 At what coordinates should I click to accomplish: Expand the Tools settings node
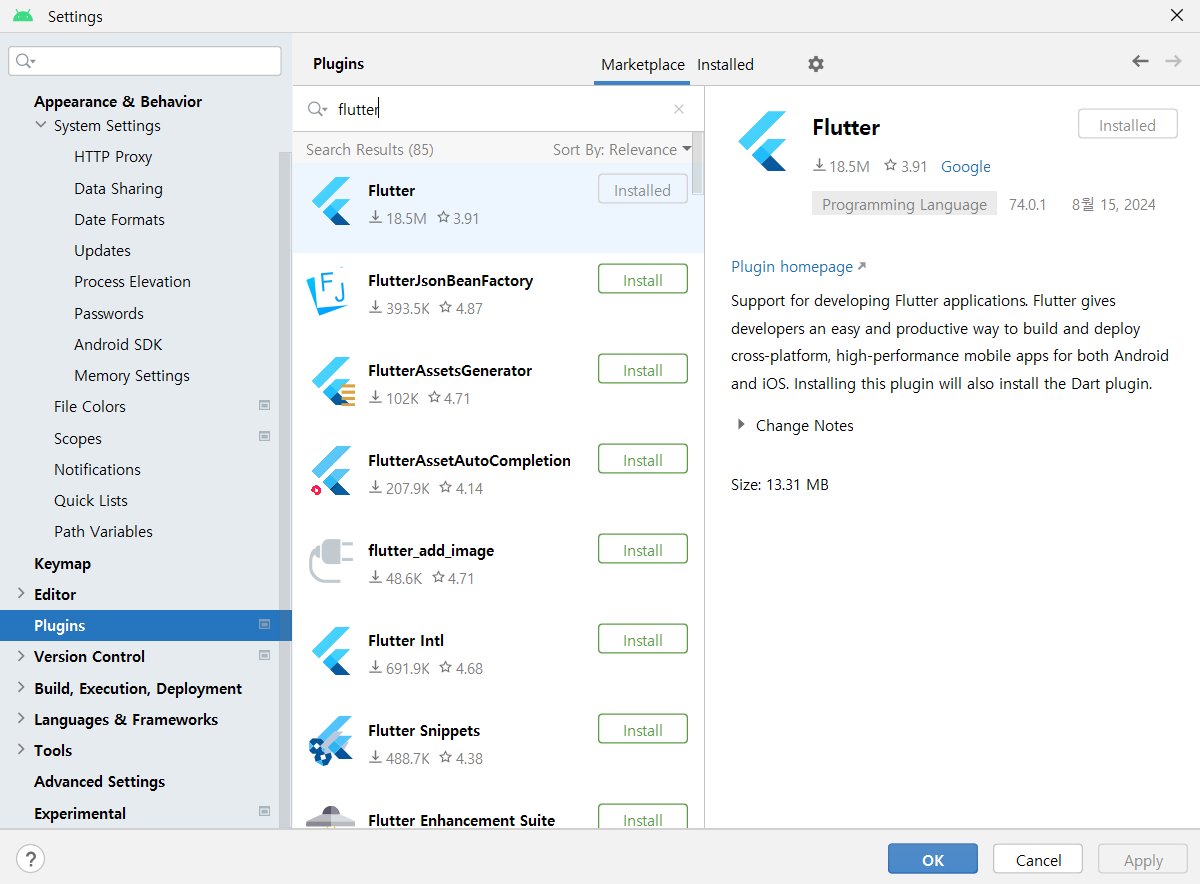click(x=21, y=749)
